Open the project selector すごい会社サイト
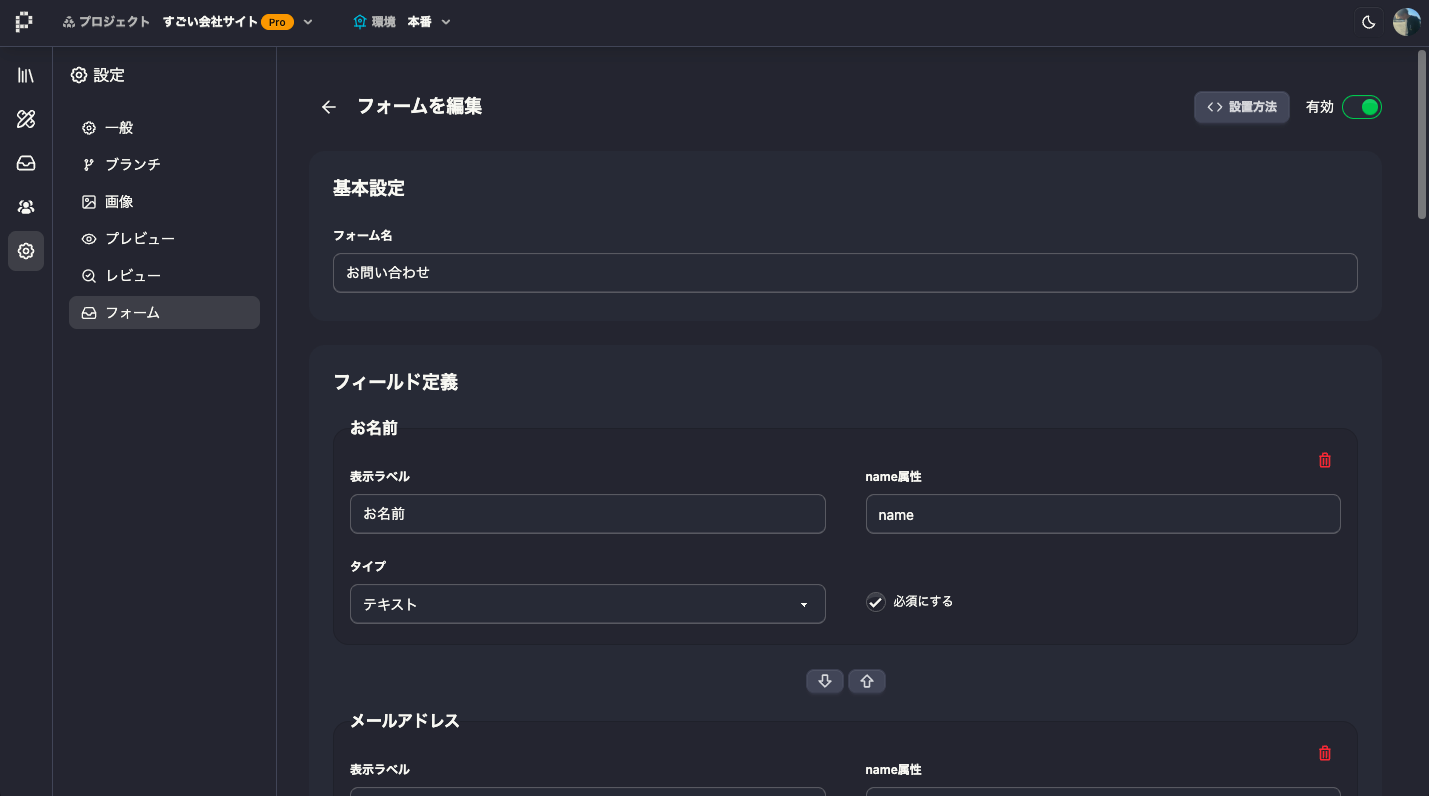The width and height of the screenshot is (1429, 796). (238, 22)
